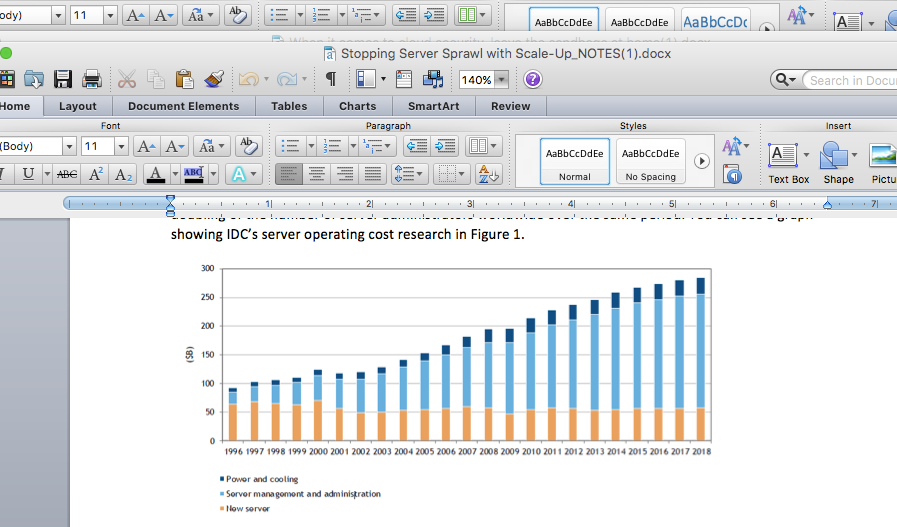
Task: Open the 140% zoom dropdown
Action: (x=501, y=80)
